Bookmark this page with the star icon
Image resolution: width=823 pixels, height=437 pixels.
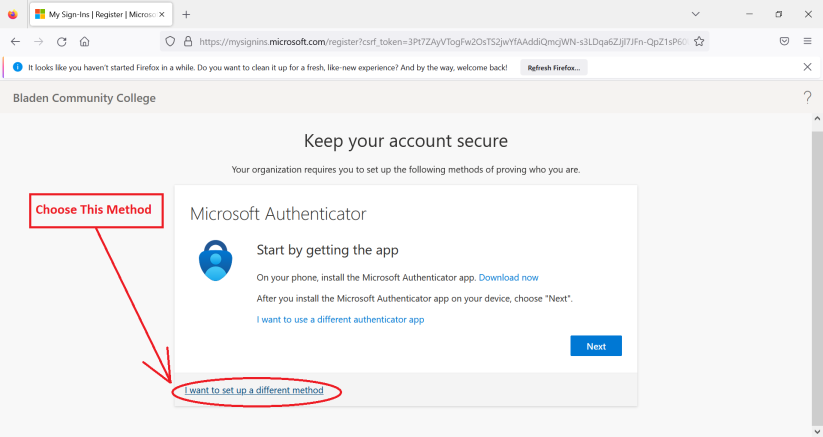[x=699, y=42]
